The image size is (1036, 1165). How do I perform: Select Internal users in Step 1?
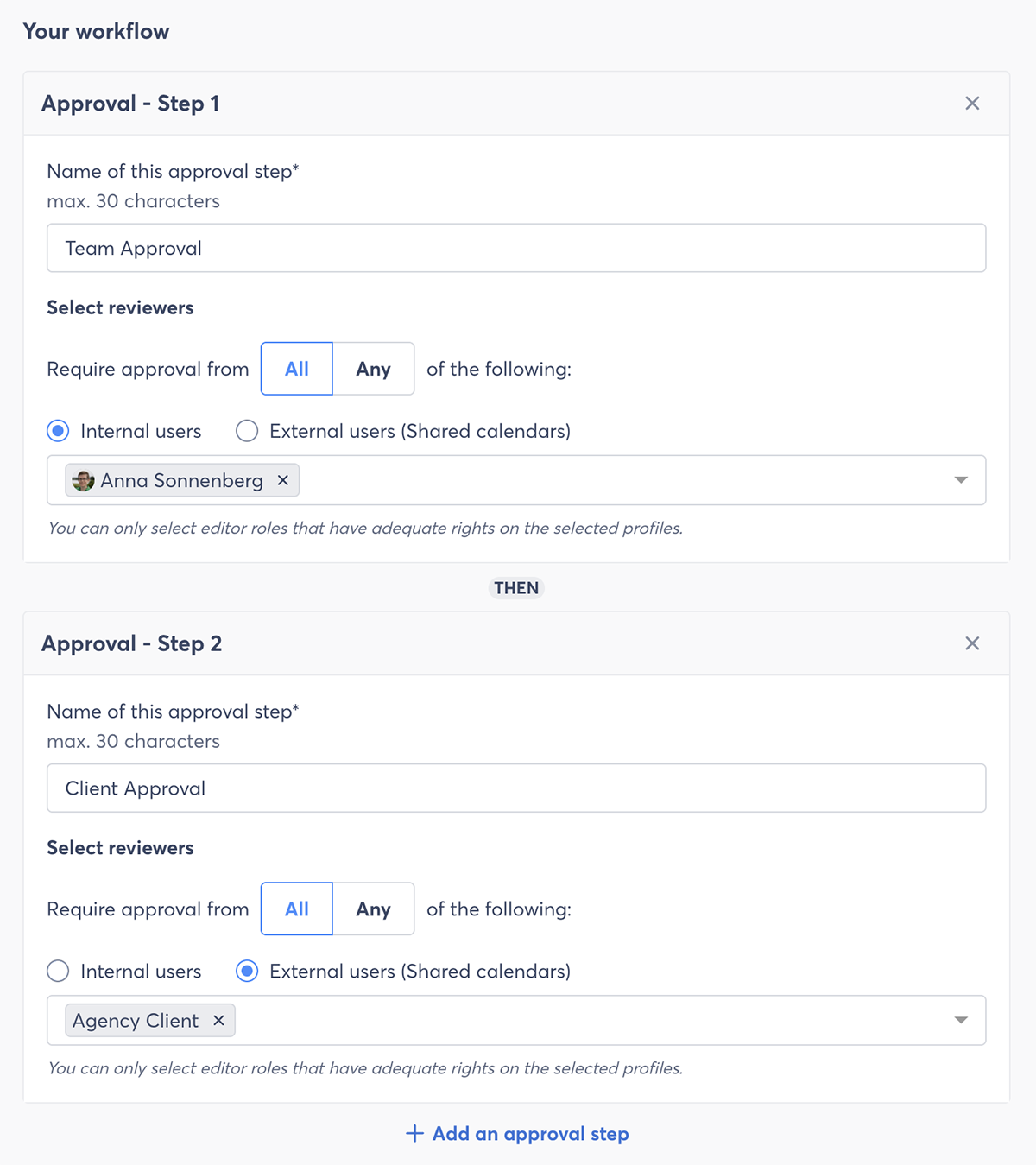(x=58, y=431)
